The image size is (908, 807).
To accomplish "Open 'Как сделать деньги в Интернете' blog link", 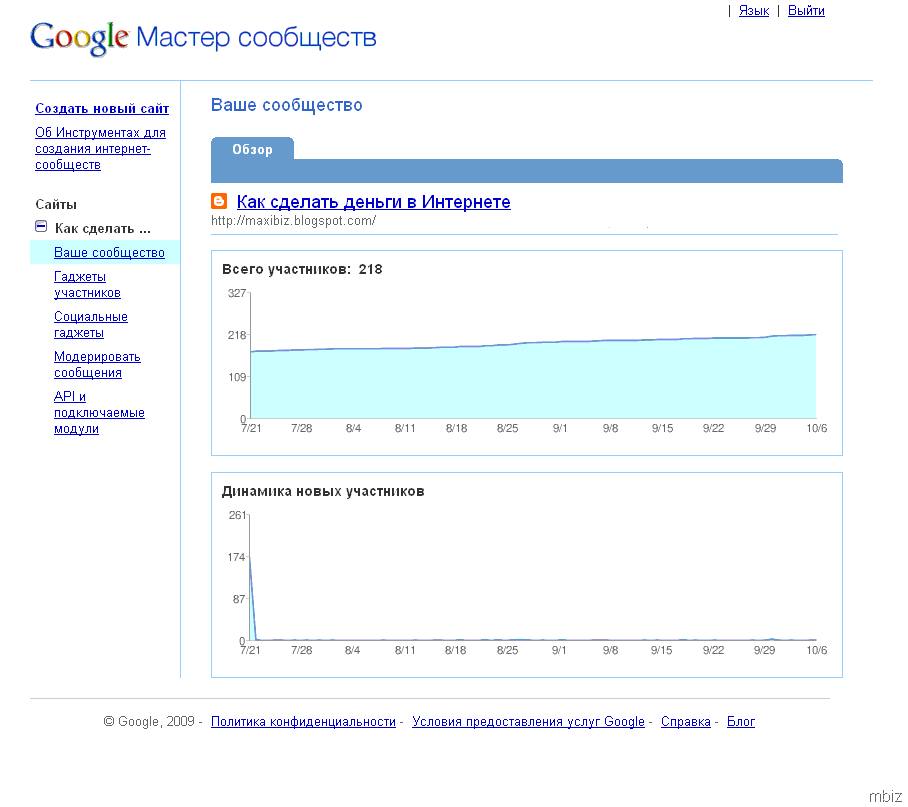I will (374, 201).
